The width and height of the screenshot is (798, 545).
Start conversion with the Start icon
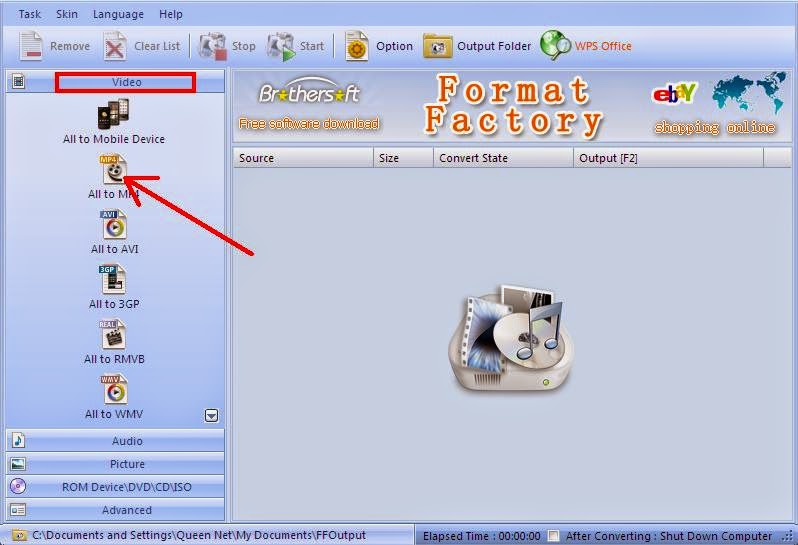280,46
